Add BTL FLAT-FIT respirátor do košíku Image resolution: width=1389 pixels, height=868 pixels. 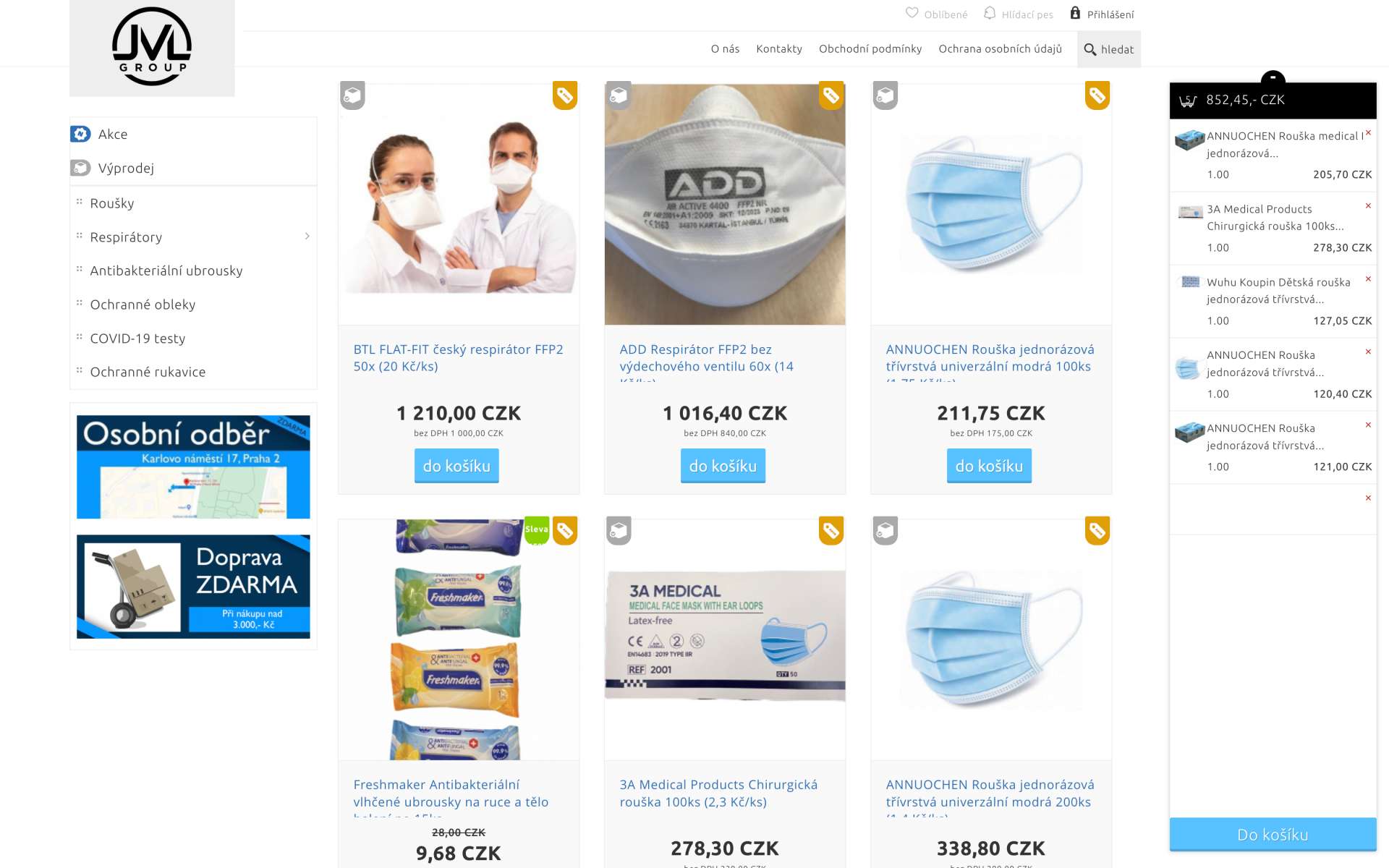click(x=456, y=466)
